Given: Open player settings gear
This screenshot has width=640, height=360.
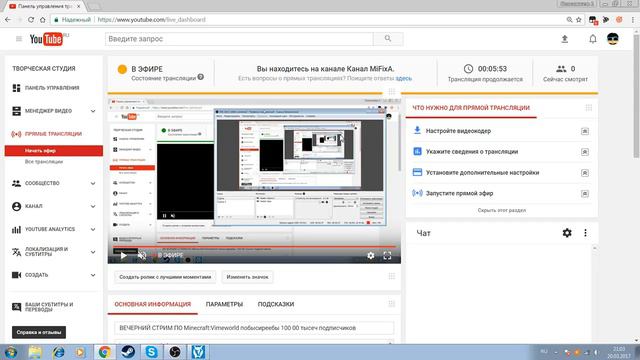Looking at the screenshot, I should point(371,256).
